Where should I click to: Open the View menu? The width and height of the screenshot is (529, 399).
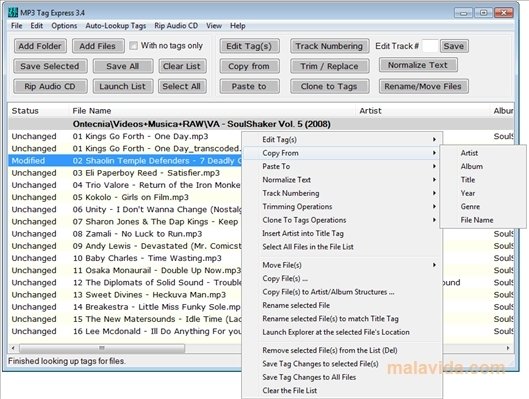click(214, 26)
